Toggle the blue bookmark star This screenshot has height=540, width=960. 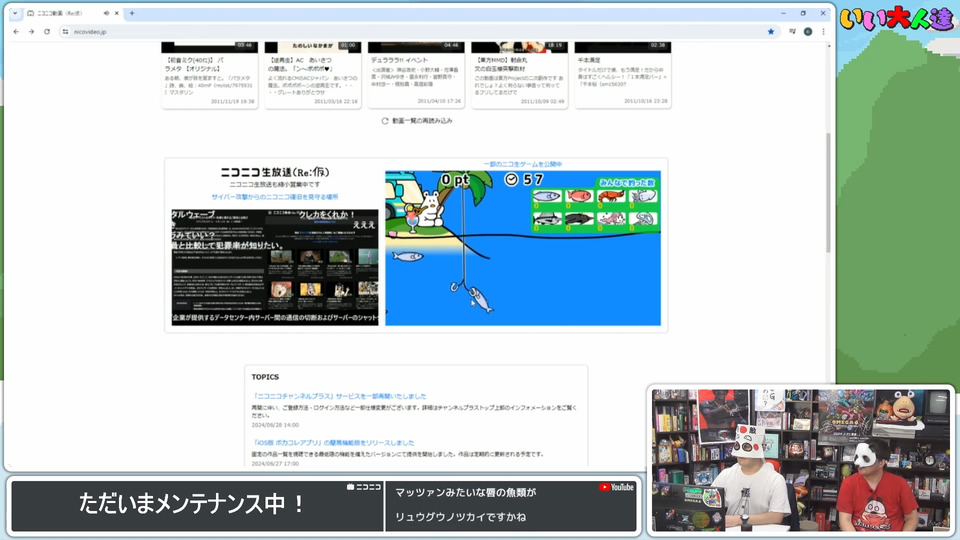point(771,31)
